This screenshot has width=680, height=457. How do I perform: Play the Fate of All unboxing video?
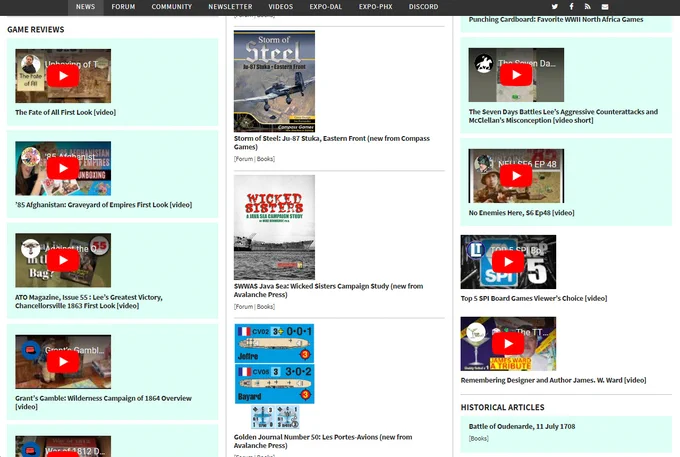tap(63, 76)
